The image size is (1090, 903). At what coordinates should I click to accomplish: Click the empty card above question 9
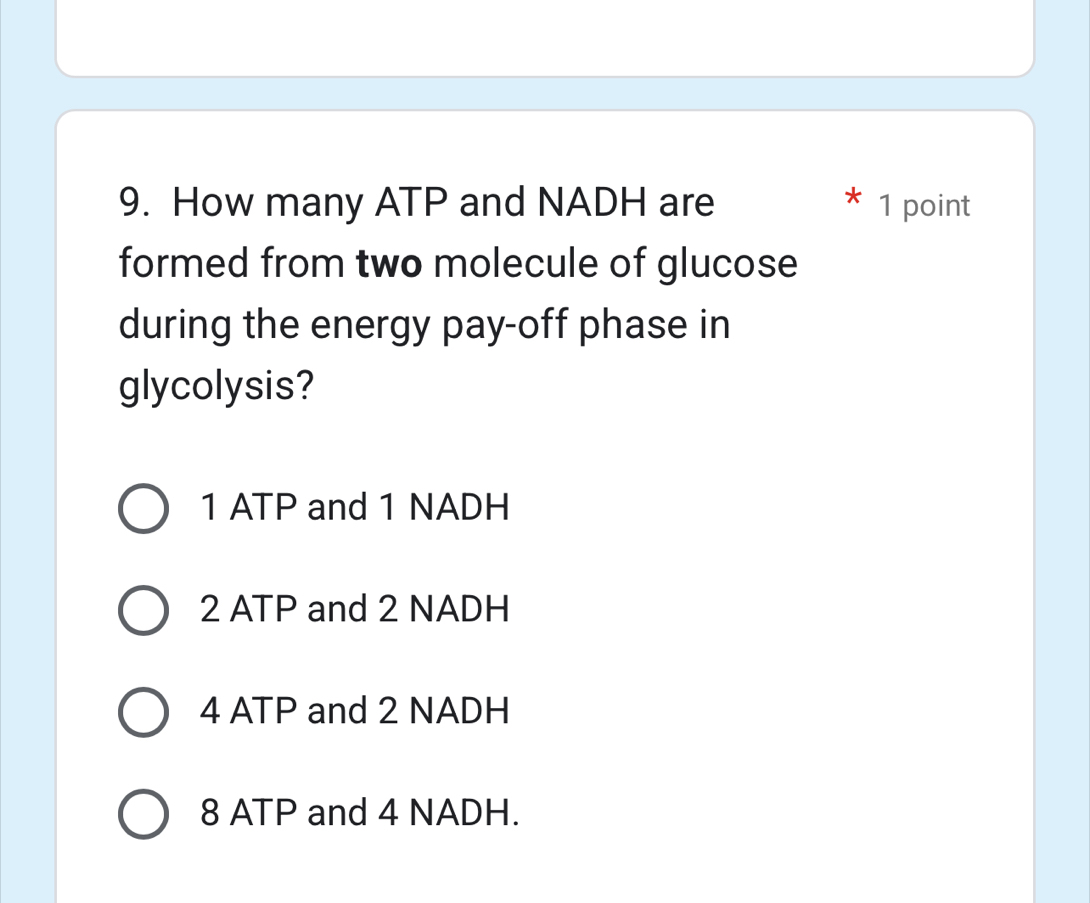pyautogui.click(x=545, y=35)
